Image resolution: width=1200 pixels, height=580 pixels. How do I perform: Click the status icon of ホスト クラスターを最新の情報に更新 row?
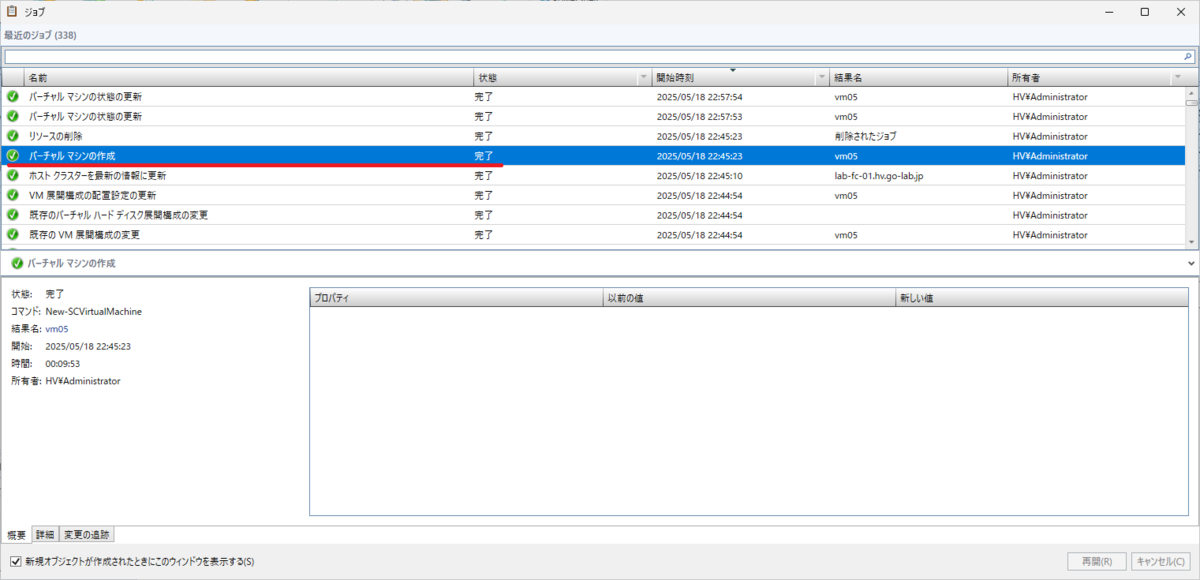[13, 175]
